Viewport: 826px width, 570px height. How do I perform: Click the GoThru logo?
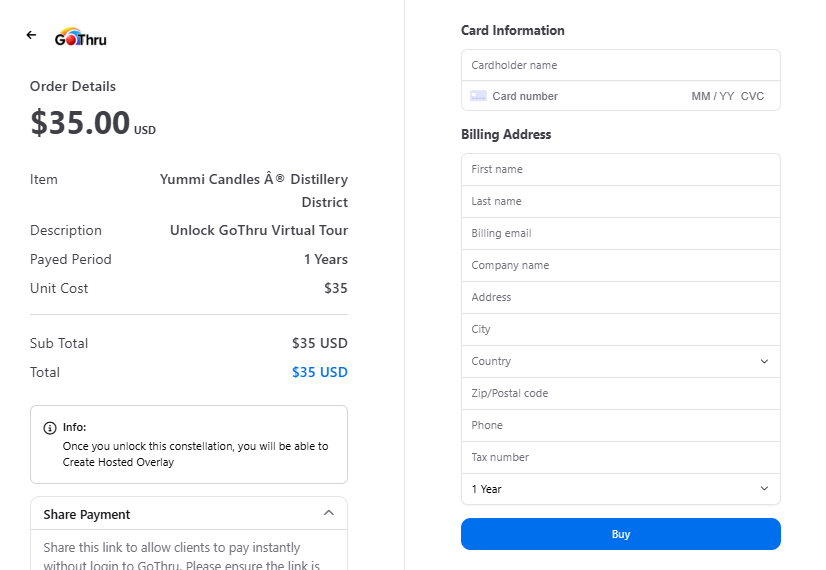click(81, 38)
